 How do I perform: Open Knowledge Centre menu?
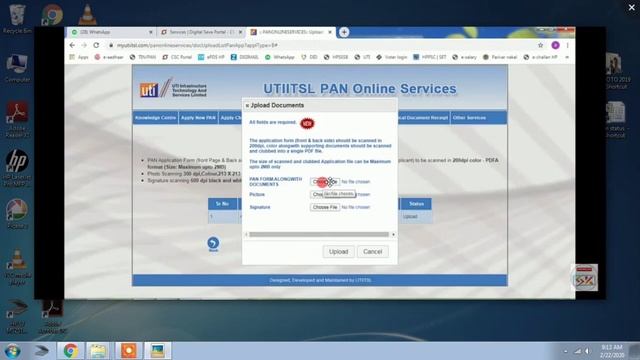[x=155, y=118]
